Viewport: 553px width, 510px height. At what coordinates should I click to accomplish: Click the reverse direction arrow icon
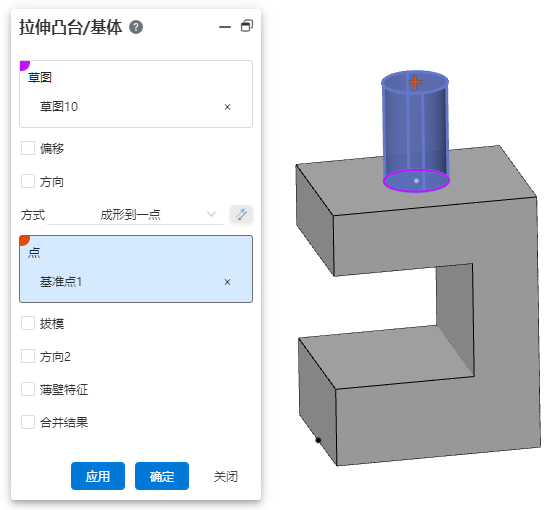(x=241, y=214)
